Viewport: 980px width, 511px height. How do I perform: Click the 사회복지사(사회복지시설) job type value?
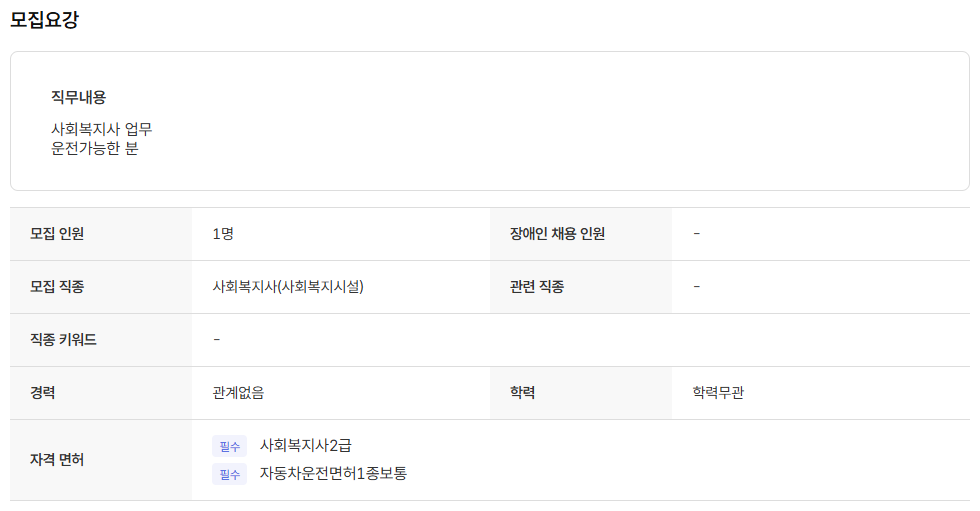pos(288,287)
